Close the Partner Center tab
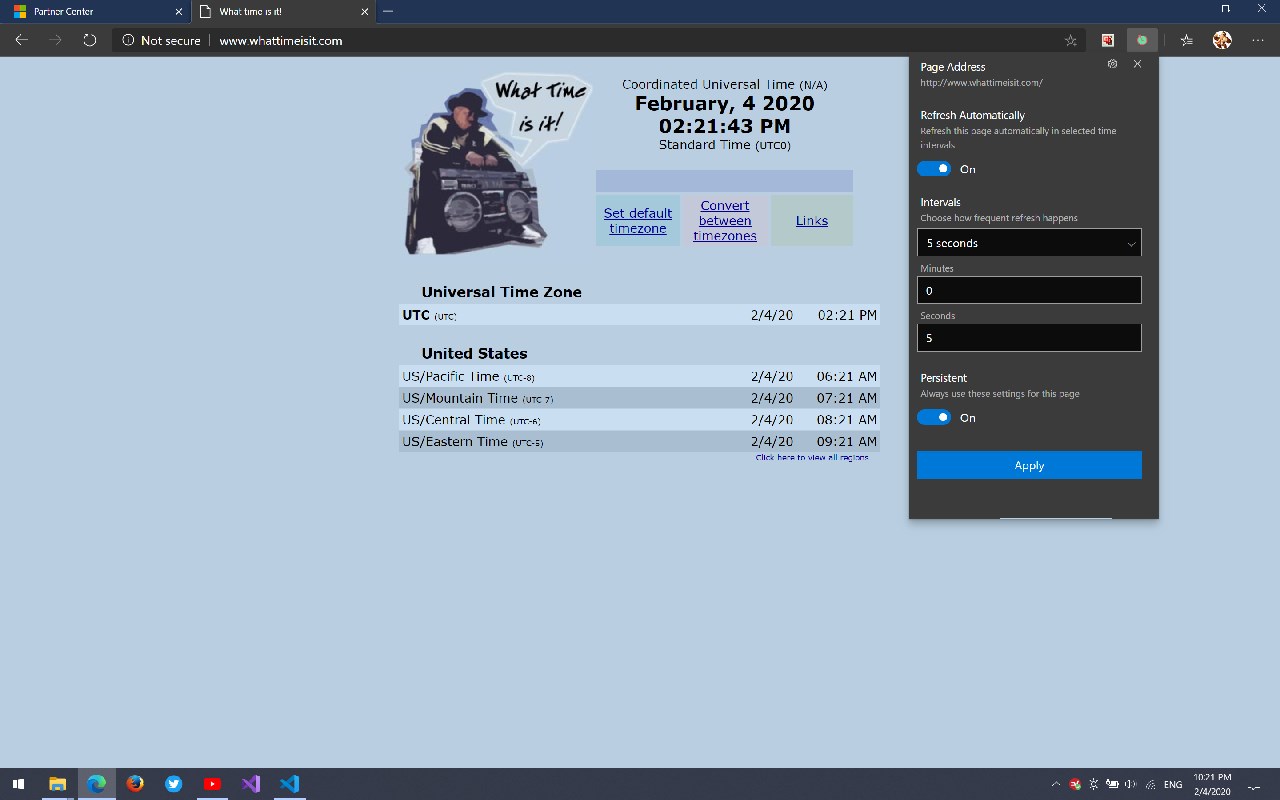 pyautogui.click(x=179, y=12)
